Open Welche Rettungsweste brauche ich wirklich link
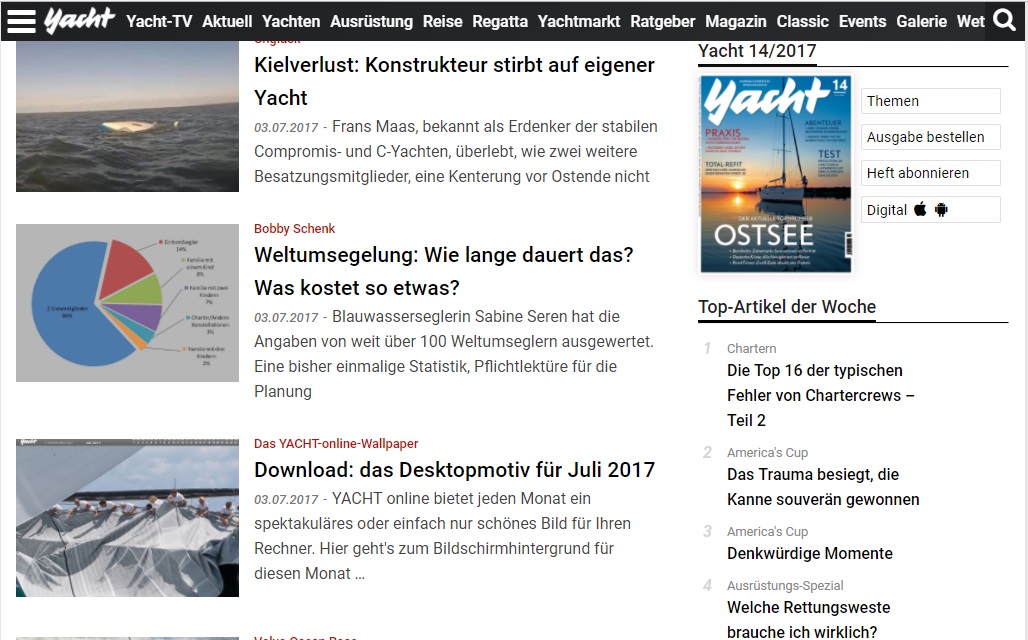The image size is (1028, 640). tap(808, 620)
